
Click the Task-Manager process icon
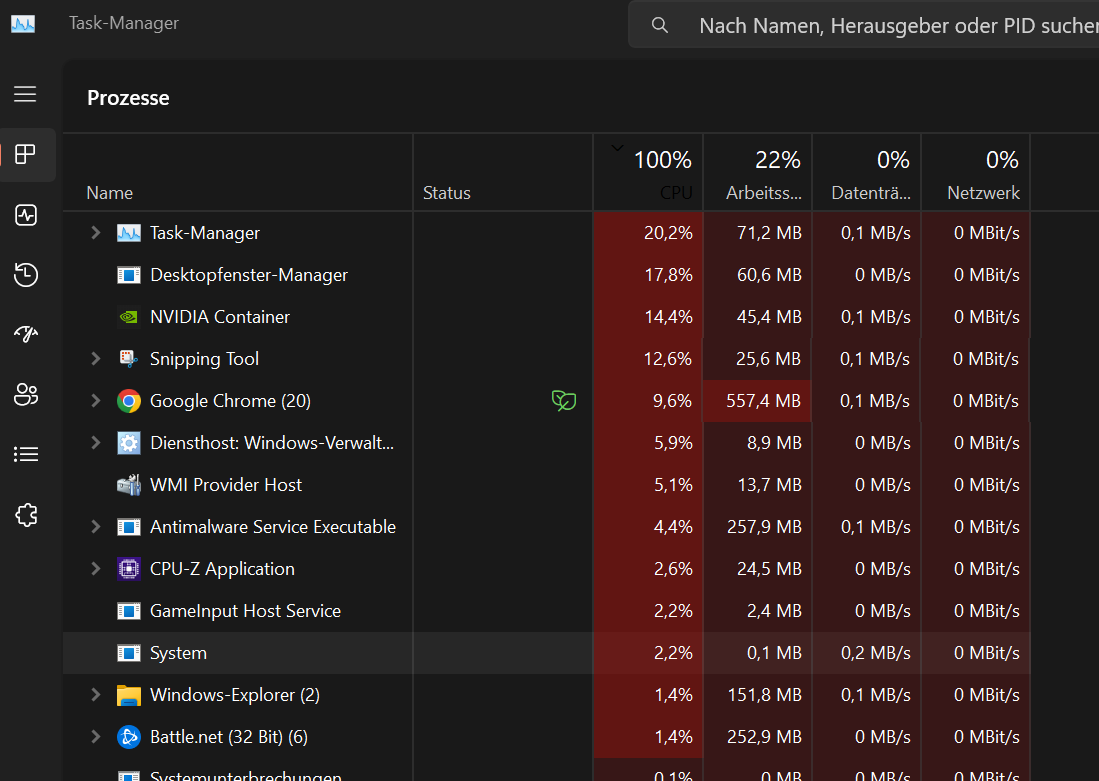(x=129, y=233)
